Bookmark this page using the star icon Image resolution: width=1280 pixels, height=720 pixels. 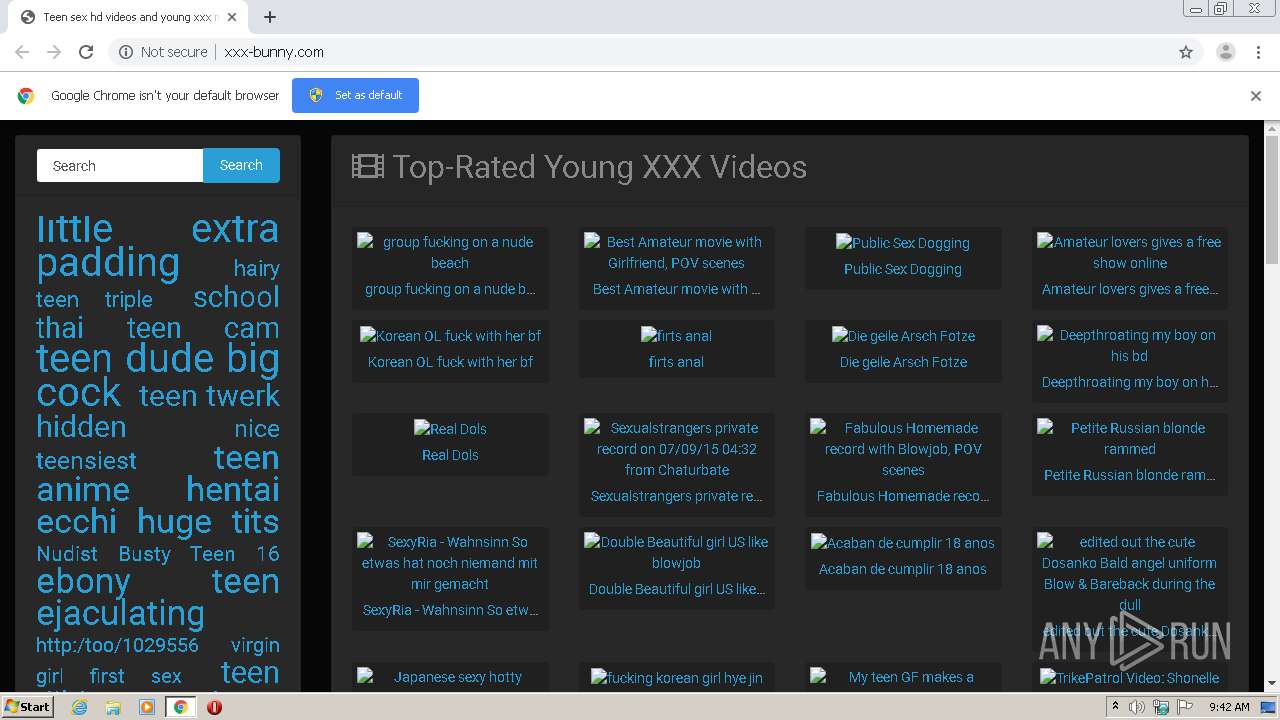coord(1186,52)
